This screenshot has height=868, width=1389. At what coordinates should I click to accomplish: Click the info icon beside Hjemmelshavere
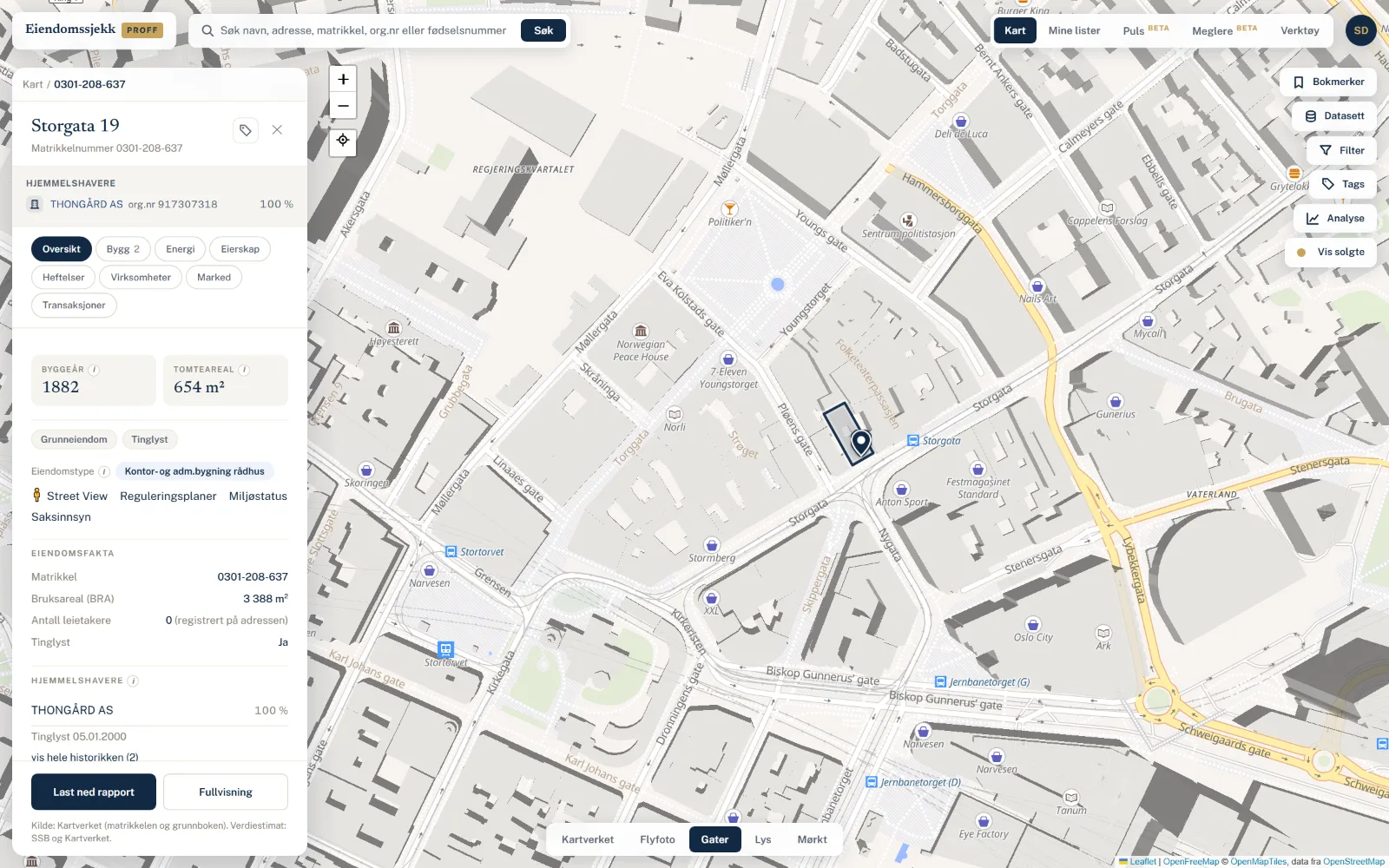click(x=133, y=681)
